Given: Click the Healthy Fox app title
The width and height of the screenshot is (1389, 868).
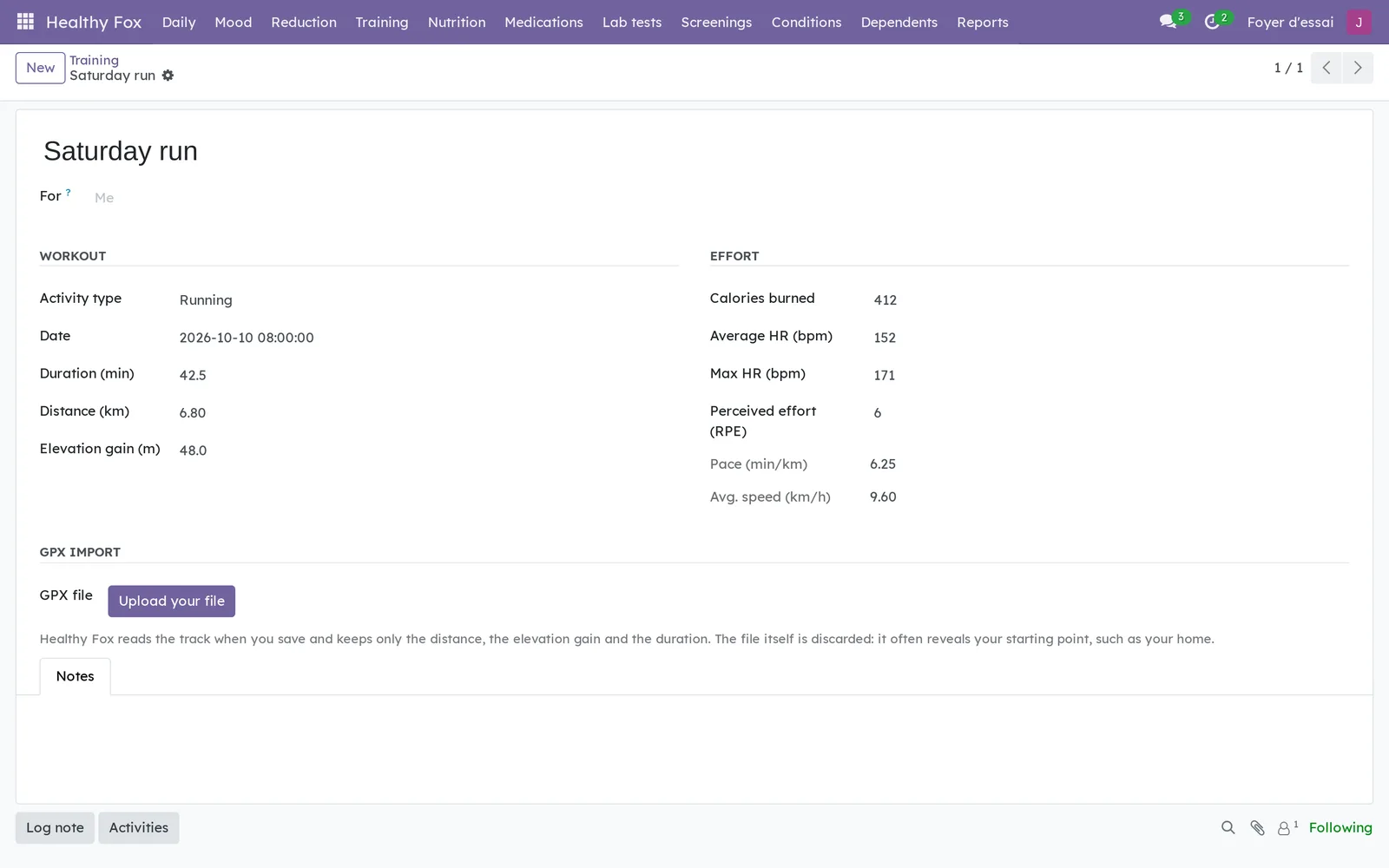Looking at the screenshot, I should (94, 22).
